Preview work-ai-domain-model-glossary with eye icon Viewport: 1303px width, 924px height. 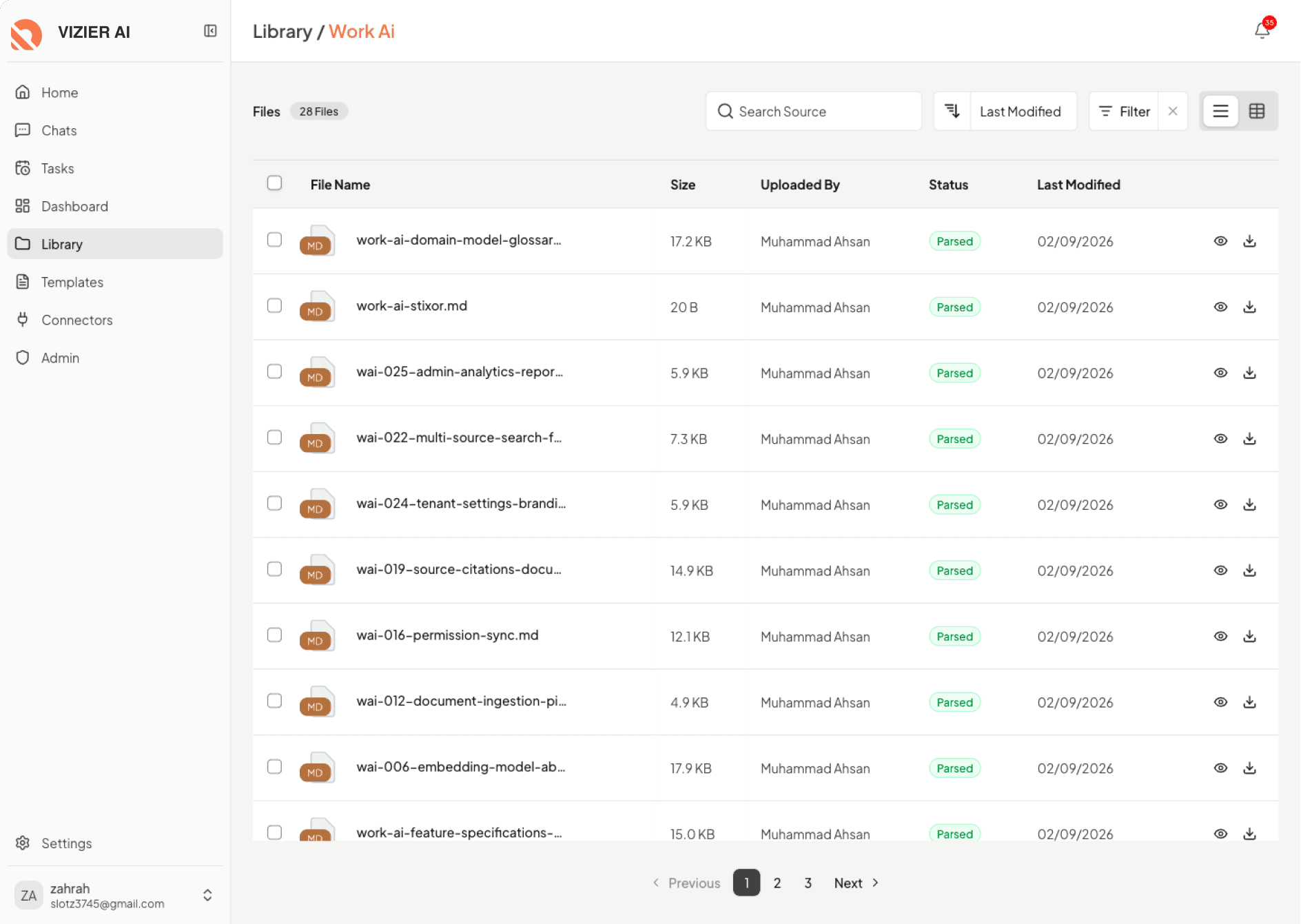click(1220, 241)
